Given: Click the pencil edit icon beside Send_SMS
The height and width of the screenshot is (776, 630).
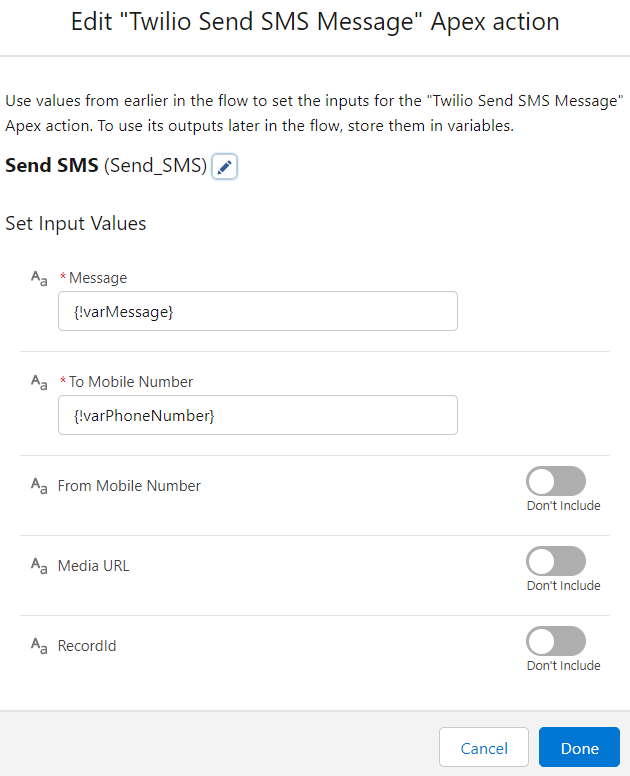Looking at the screenshot, I should (224, 166).
